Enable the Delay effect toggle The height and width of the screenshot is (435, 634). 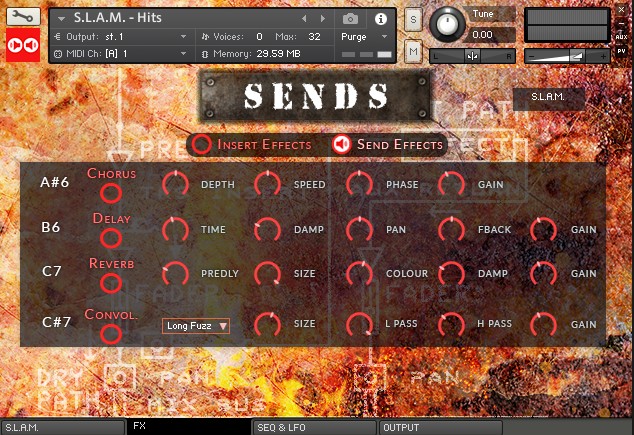click(111, 238)
